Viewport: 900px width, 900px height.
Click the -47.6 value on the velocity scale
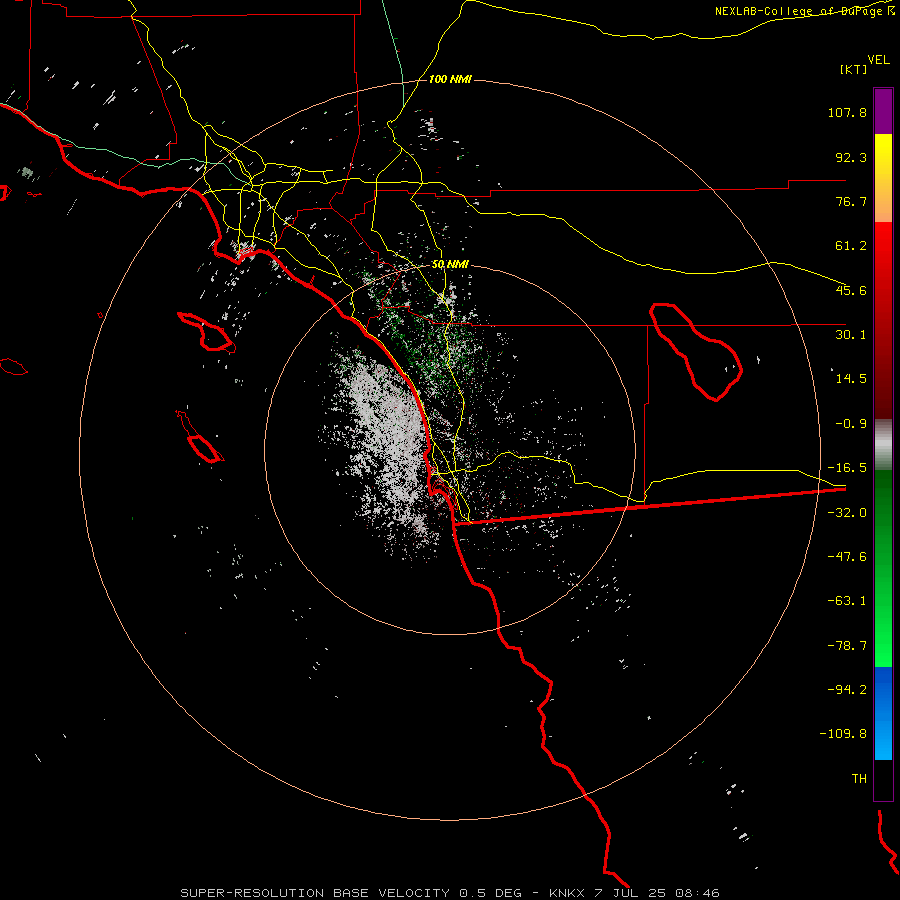click(x=847, y=557)
